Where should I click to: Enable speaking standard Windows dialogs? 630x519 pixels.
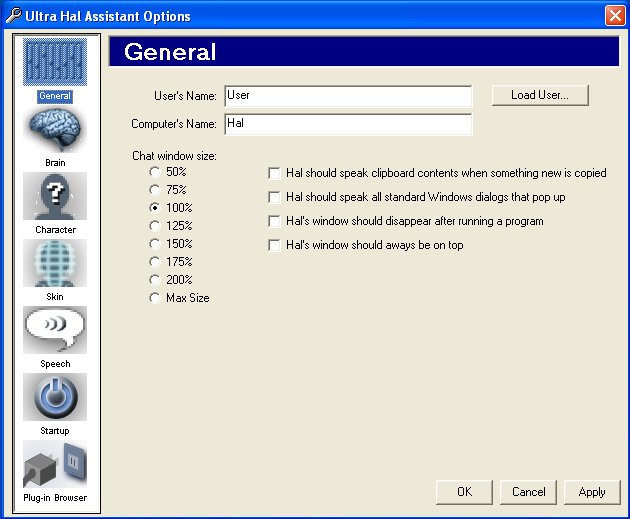tap(274, 197)
